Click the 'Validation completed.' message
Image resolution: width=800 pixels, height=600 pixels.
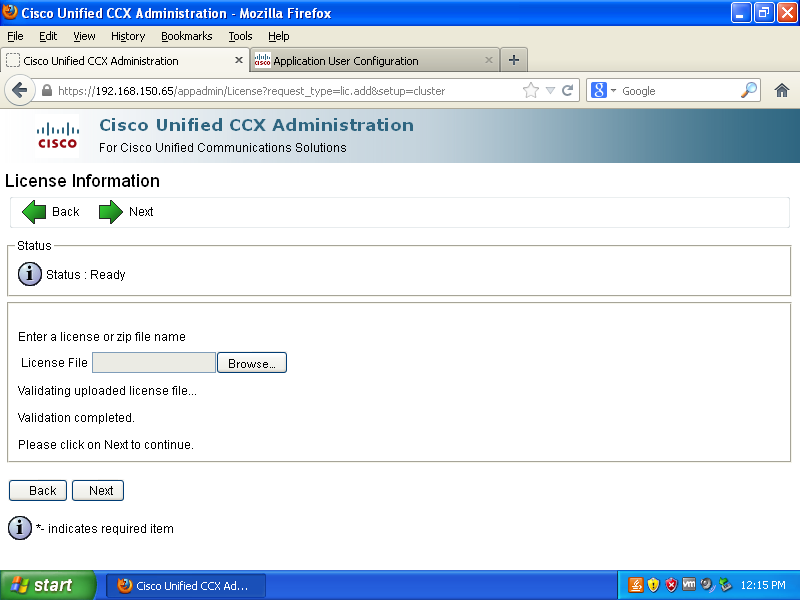[76, 417]
